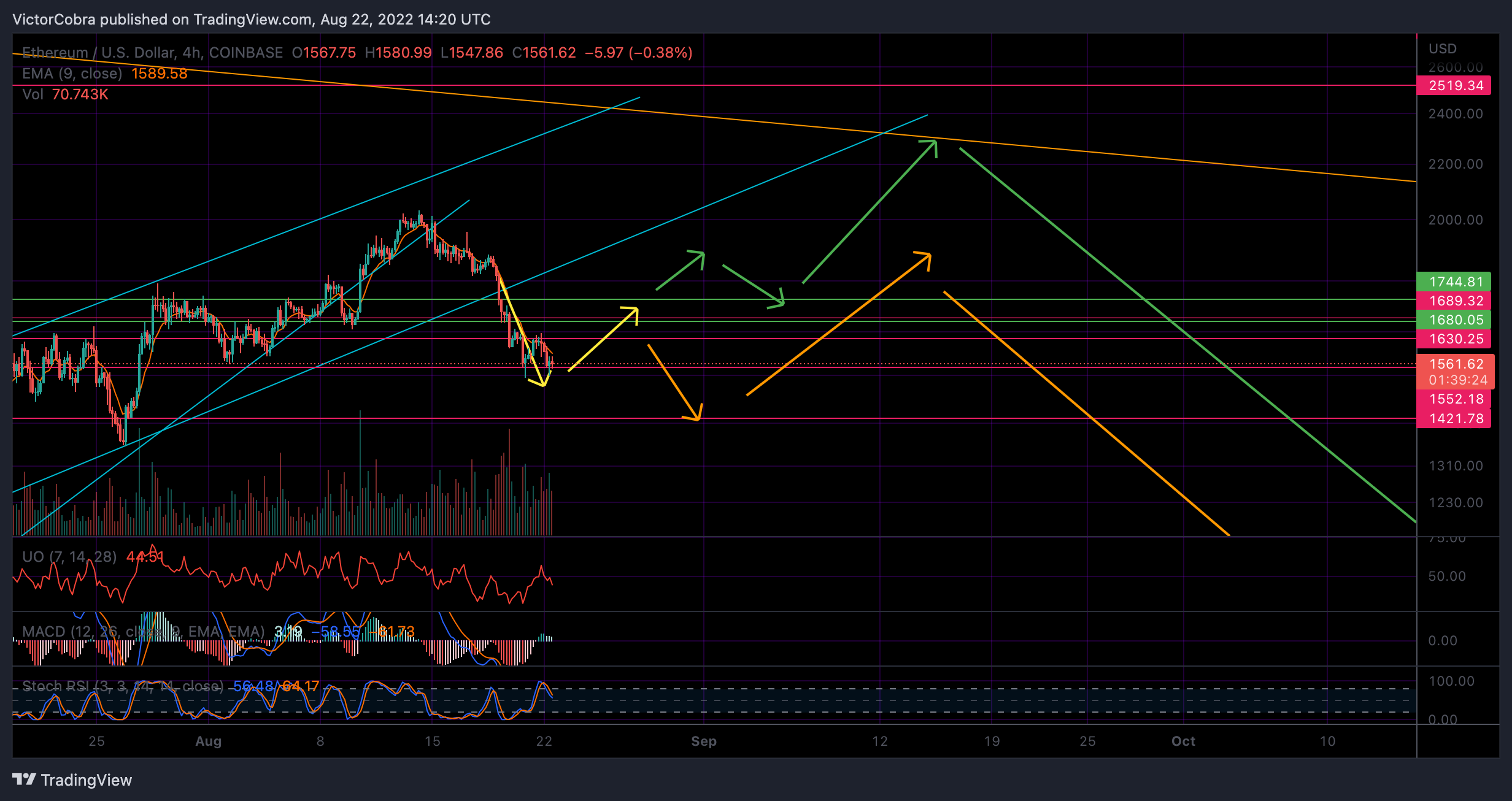Click the MACD value −58.55

pos(336,632)
